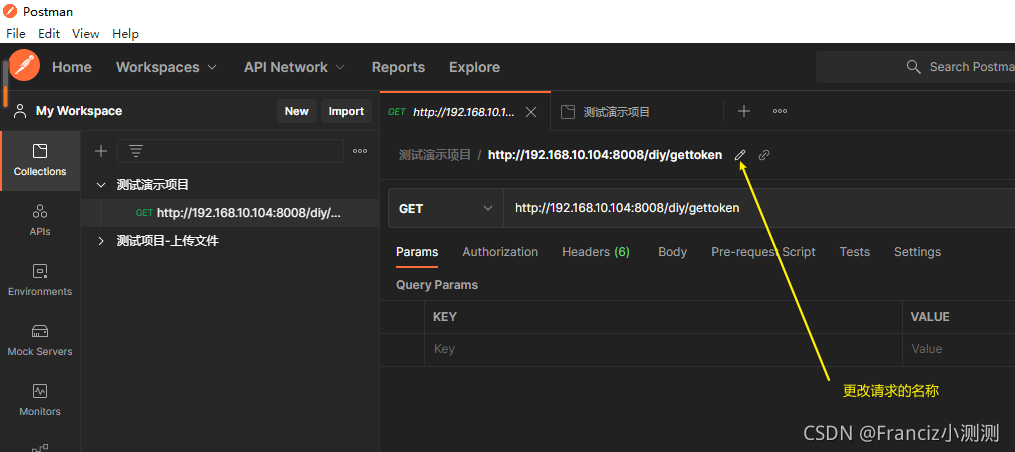Click the My Workspace title
This screenshot has width=1015, height=452.
pos(79,111)
